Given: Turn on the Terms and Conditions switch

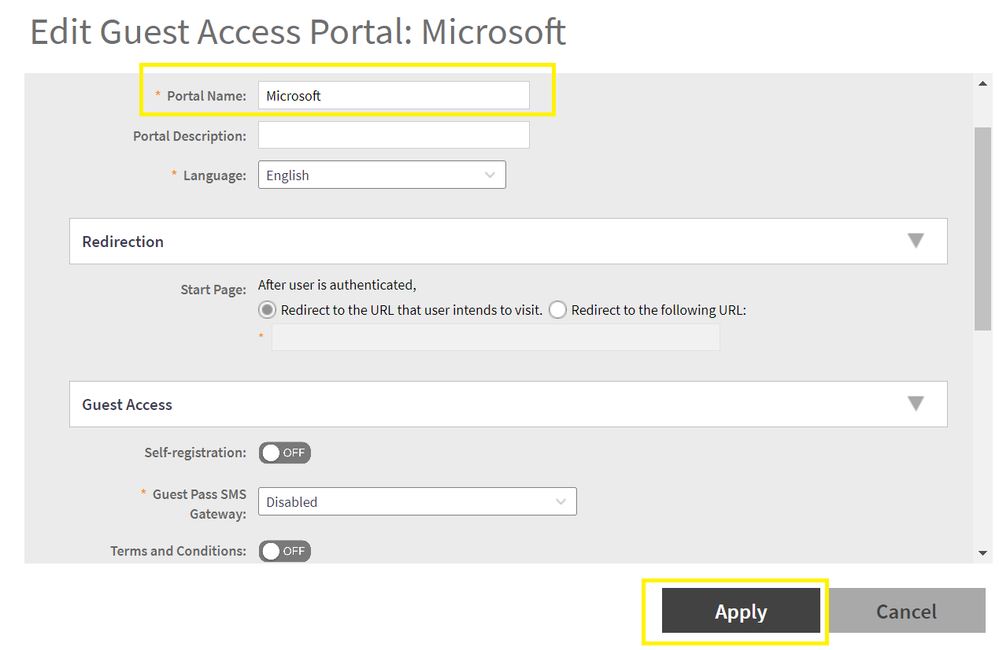Looking at the screenshot, I should coord(285,551).
